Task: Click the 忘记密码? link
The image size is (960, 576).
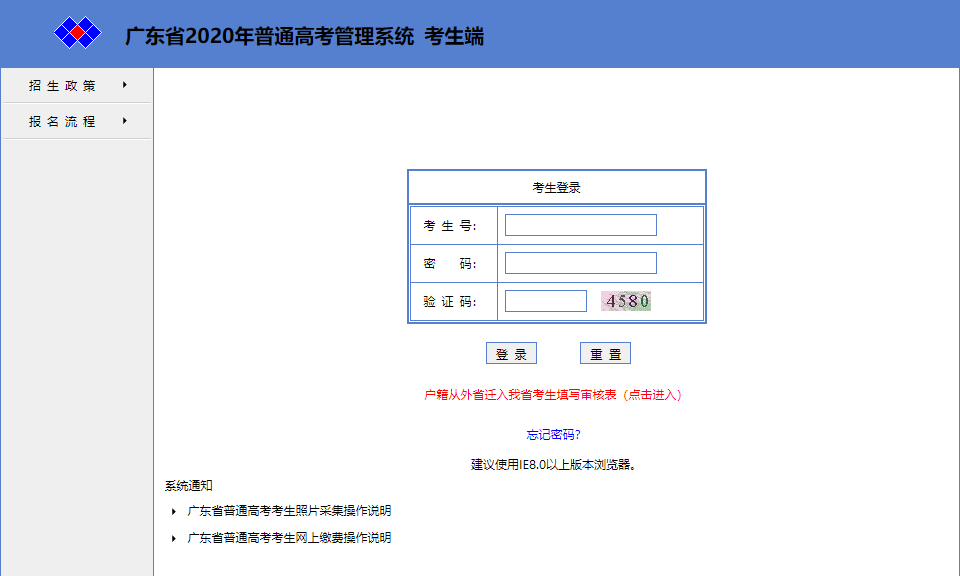Action: point(553,435)
